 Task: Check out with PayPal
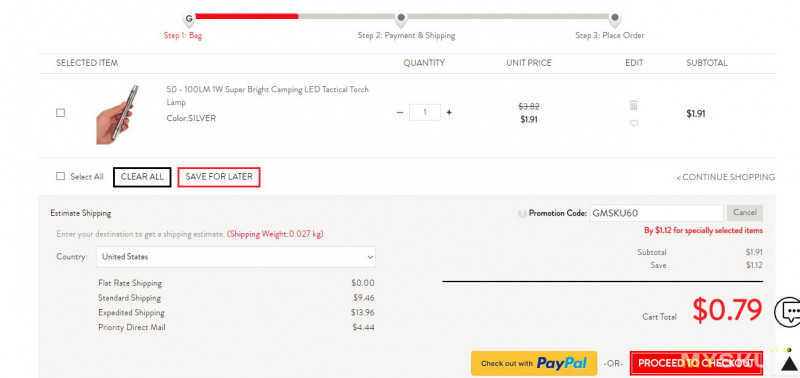click(x=534, y=363)
